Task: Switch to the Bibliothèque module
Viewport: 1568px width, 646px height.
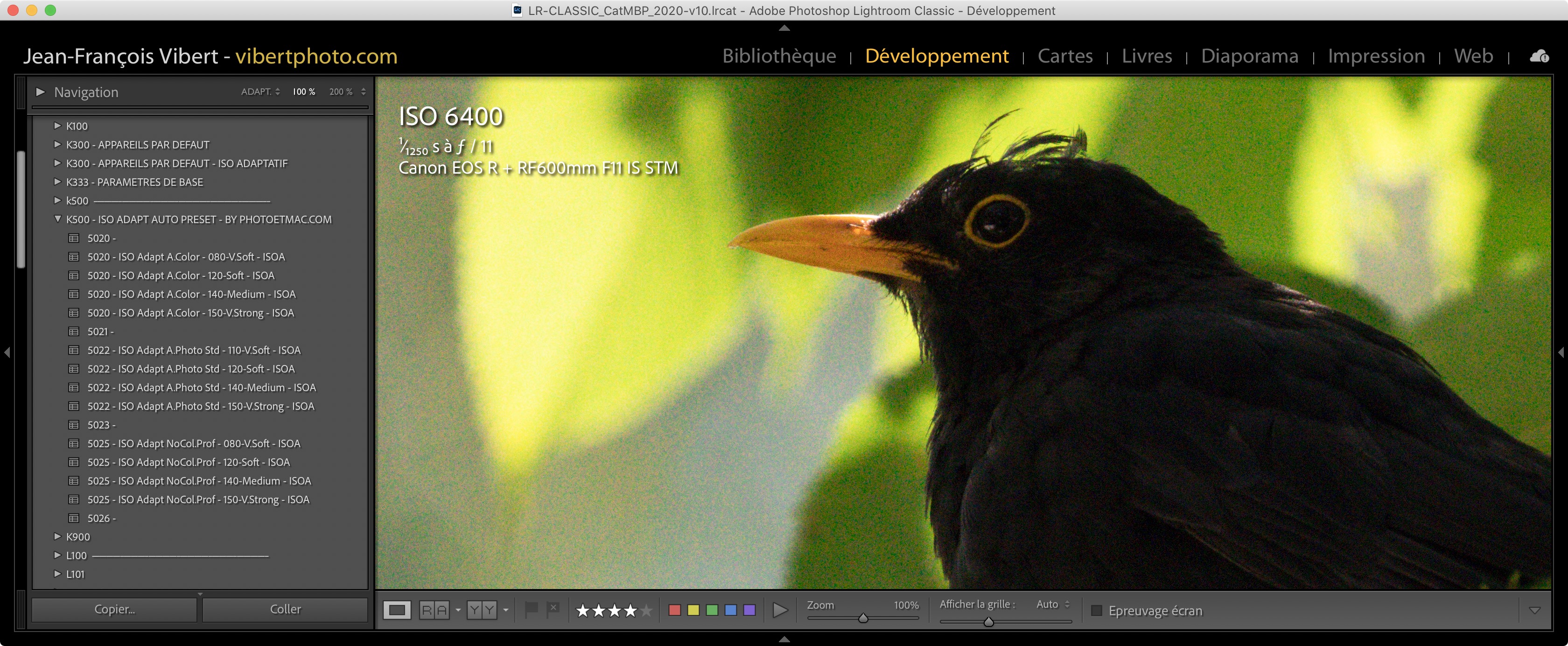Action: coord(778,56)
